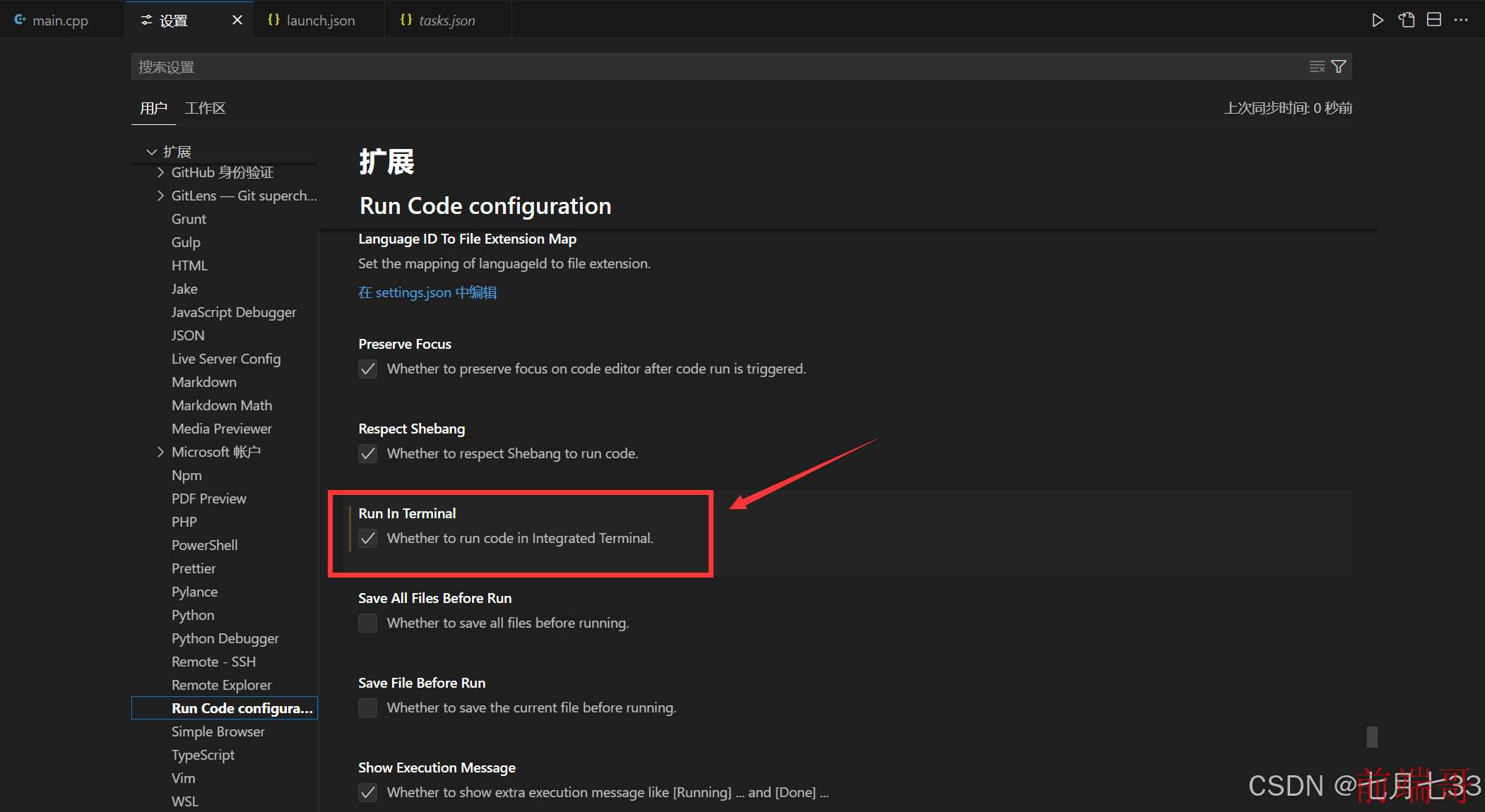Open Live Server Config settings

tap(225, 359)
